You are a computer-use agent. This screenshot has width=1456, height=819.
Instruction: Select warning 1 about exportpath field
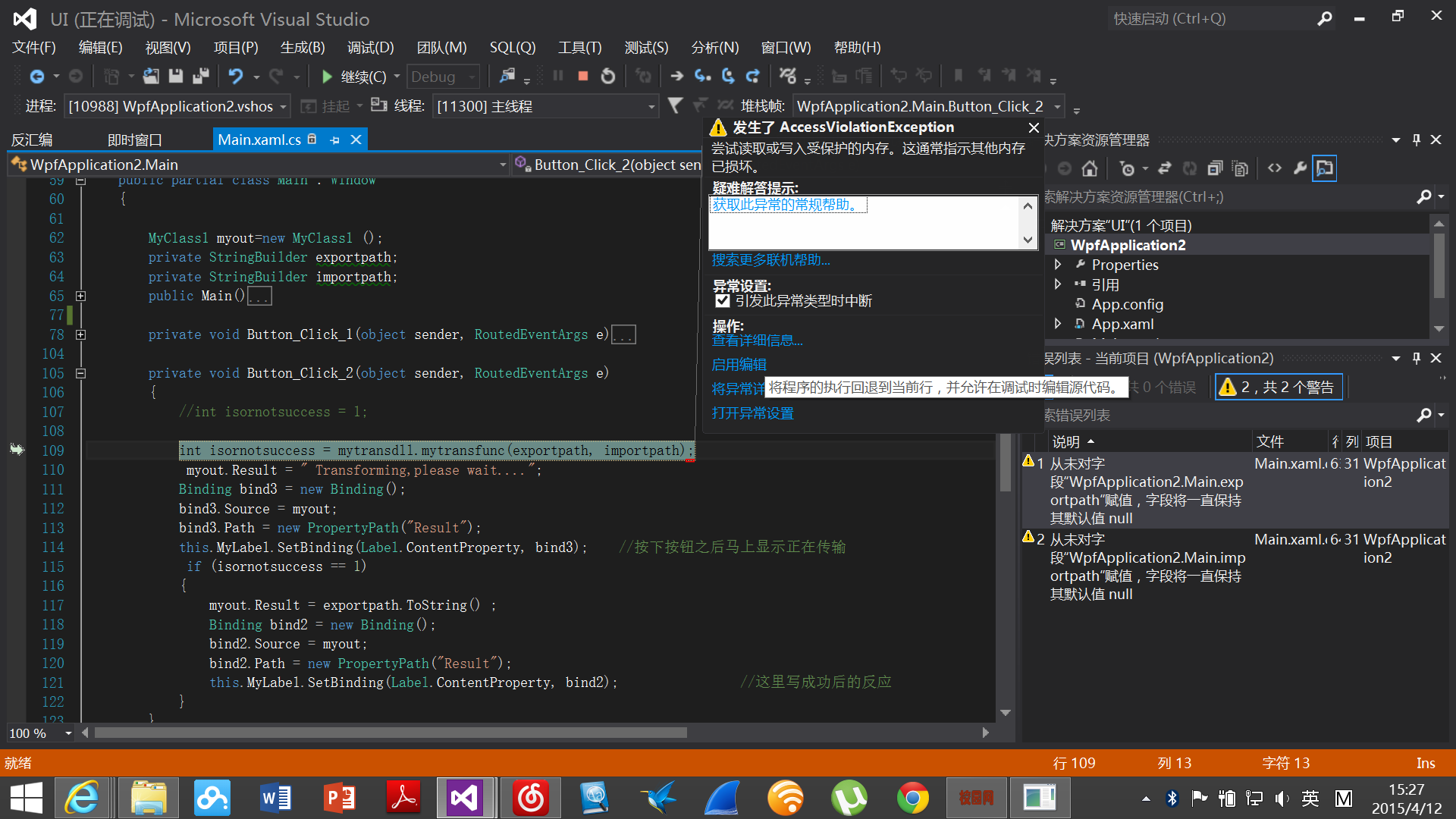click(1234, 491)
